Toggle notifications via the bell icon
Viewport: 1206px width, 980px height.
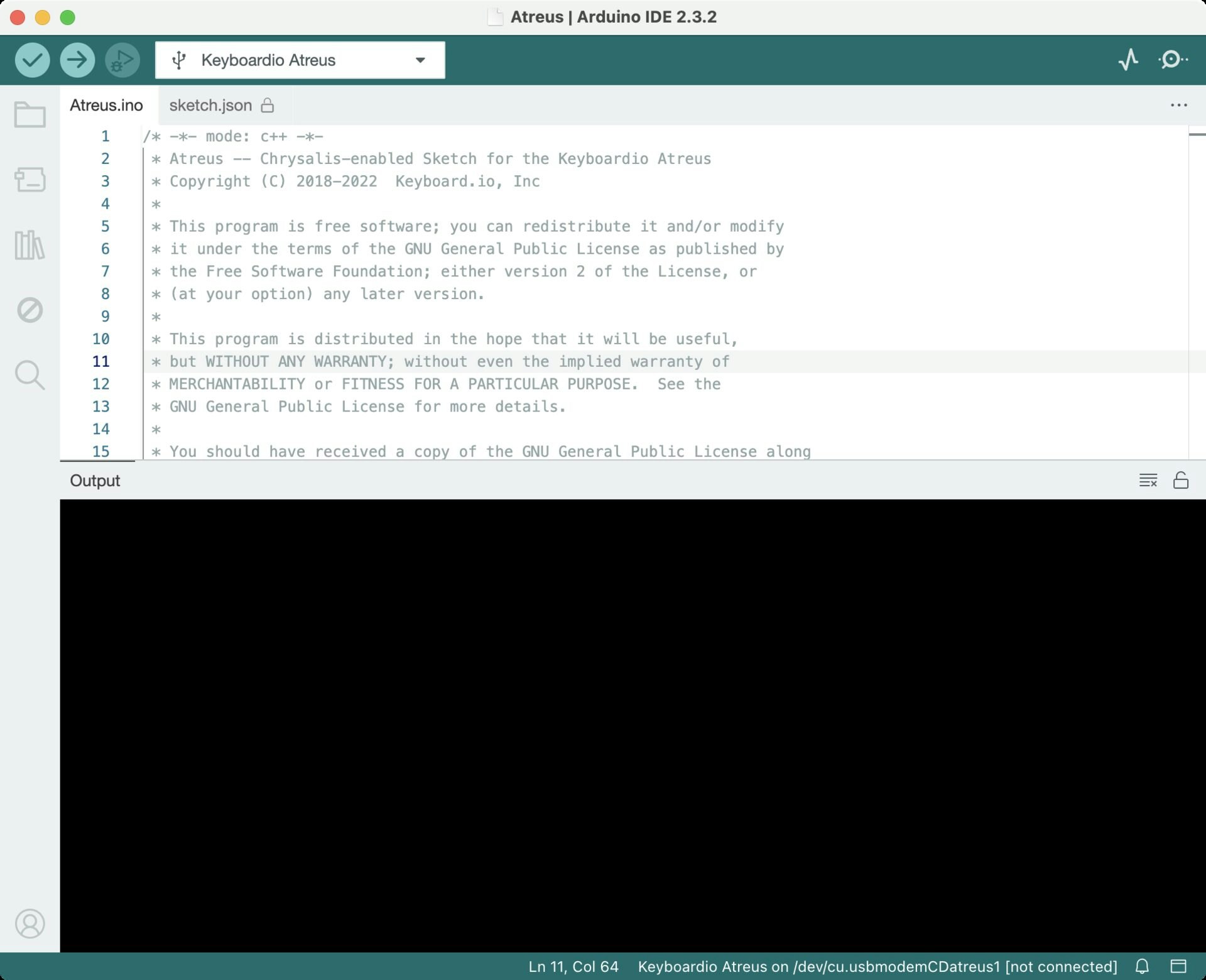tap(1142, 967)
